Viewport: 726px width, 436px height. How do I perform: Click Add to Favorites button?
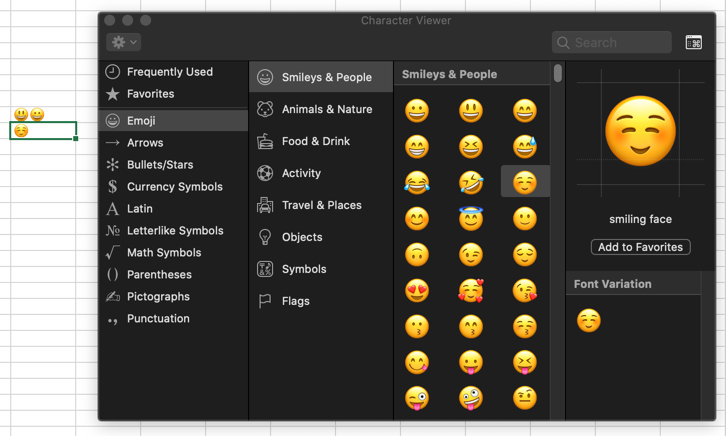click(x=640, y=247)
